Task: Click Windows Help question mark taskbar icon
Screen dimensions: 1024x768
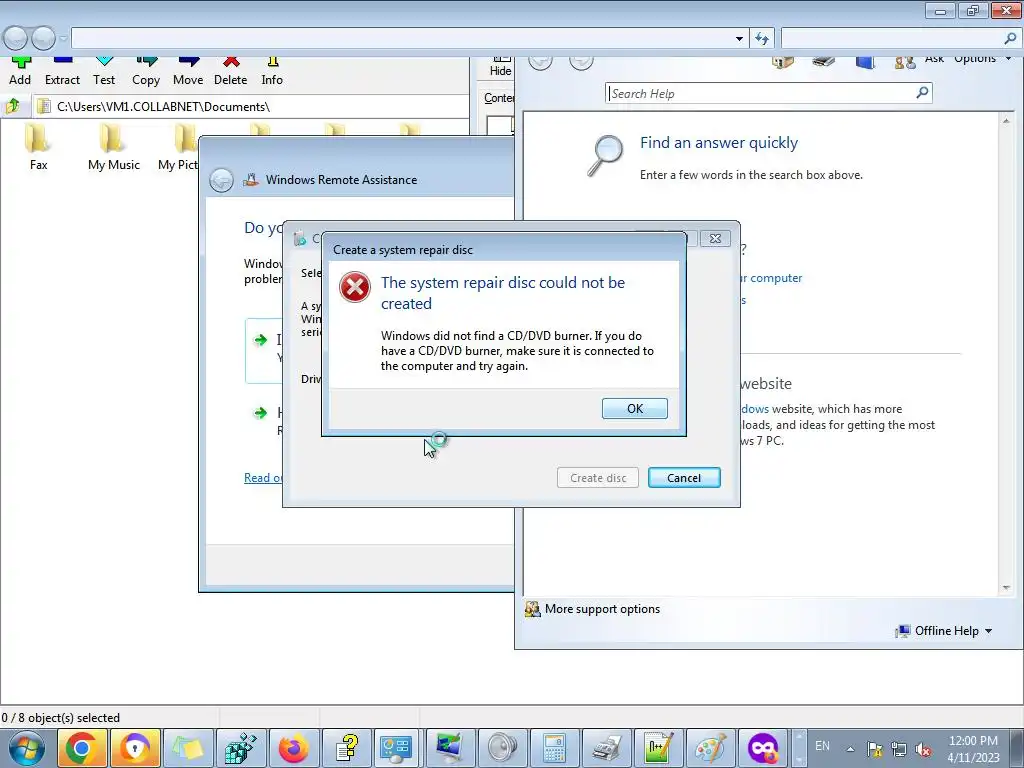Action: [346, 748]
